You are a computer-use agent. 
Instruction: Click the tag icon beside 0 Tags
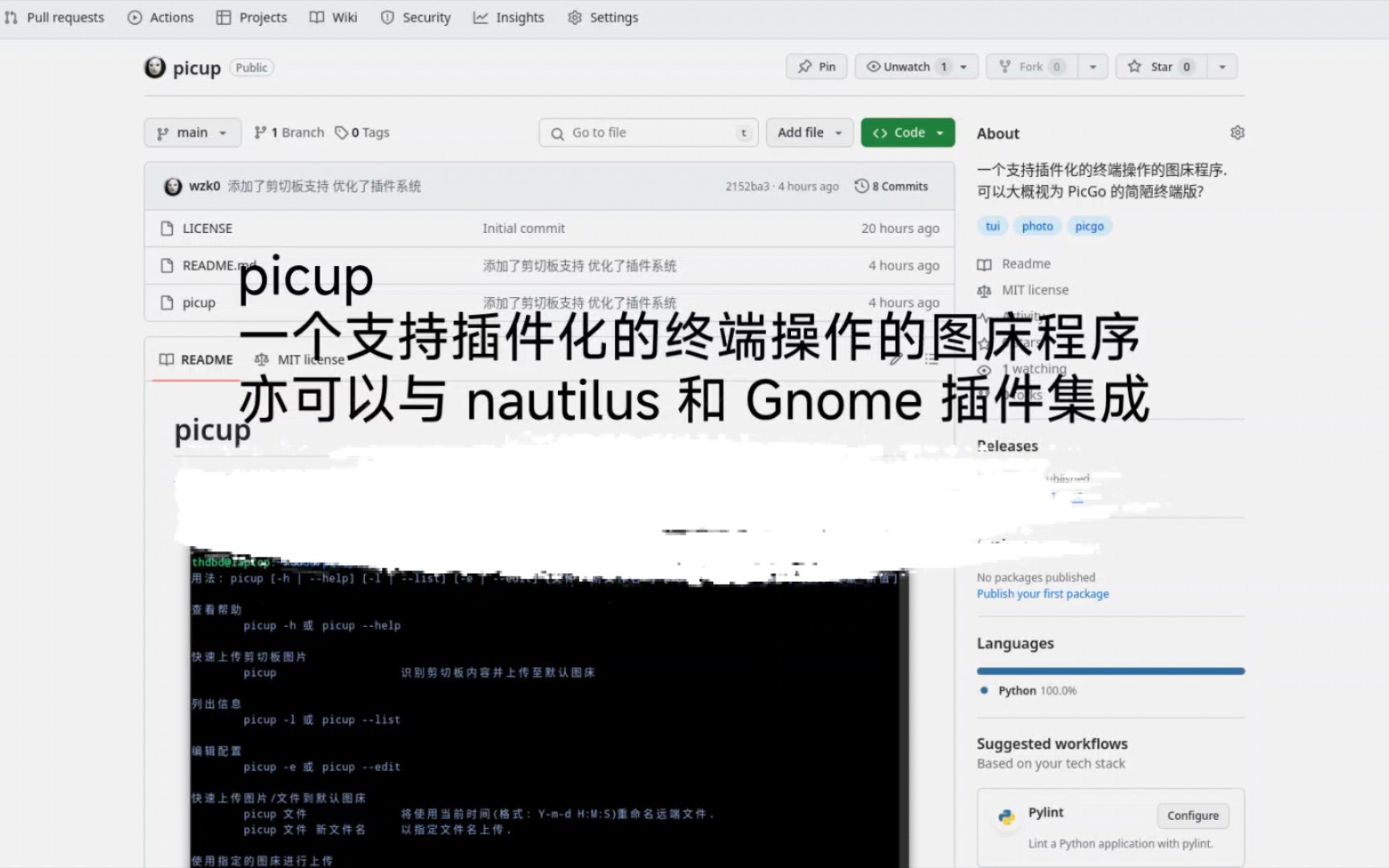pos(342,133)
